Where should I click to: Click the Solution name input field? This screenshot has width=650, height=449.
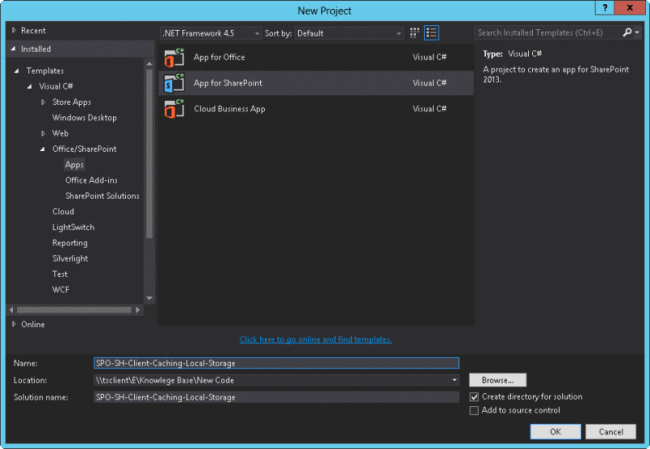pyautogui.click(x=276, y=397)
